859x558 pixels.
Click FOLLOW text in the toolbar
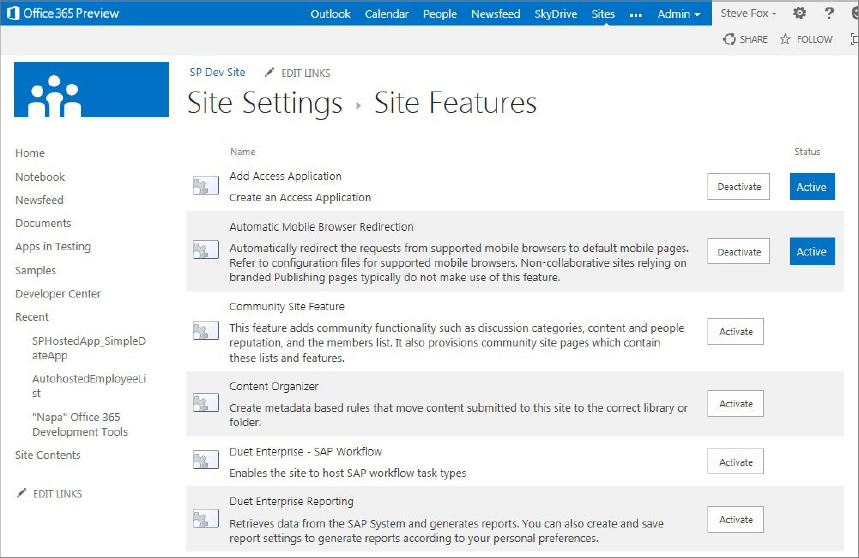[x=815, y=39]
